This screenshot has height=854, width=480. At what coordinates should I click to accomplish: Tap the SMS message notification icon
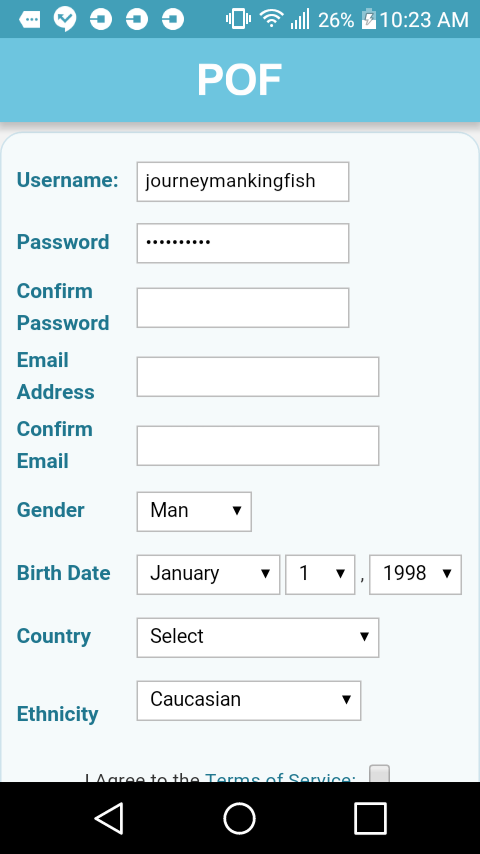click(29, 20)
